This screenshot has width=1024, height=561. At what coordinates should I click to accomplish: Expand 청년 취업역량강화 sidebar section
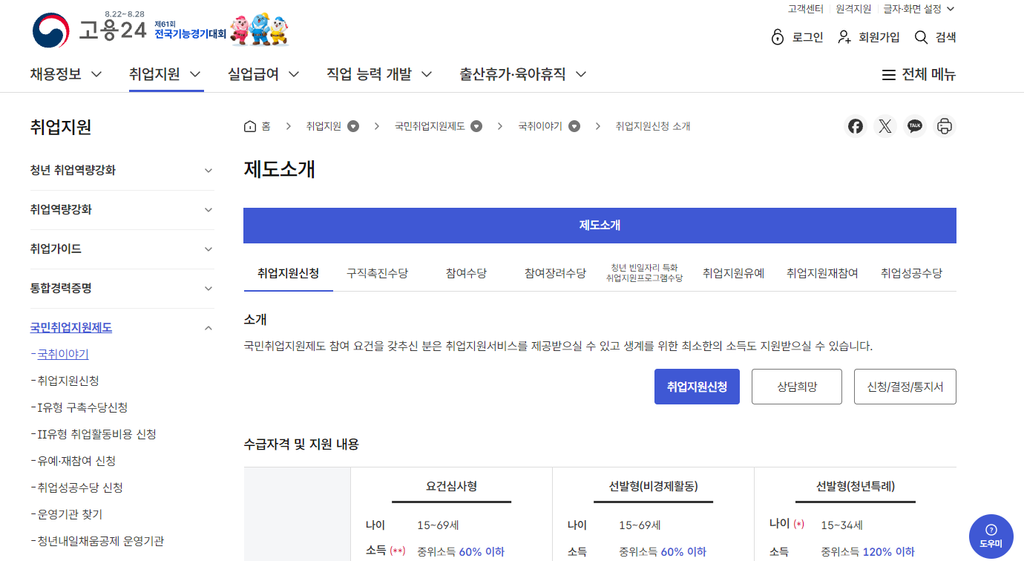[121, 170]
